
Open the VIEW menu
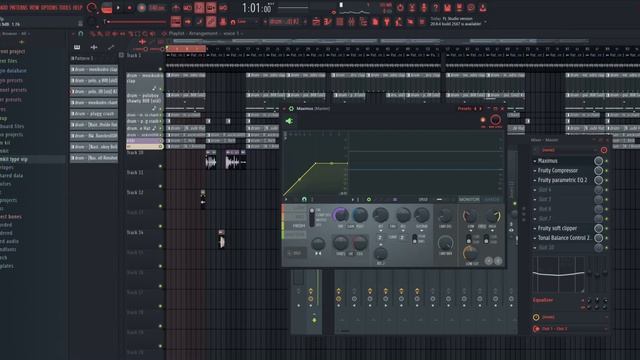pyautogui.click(x=34, y=7)
